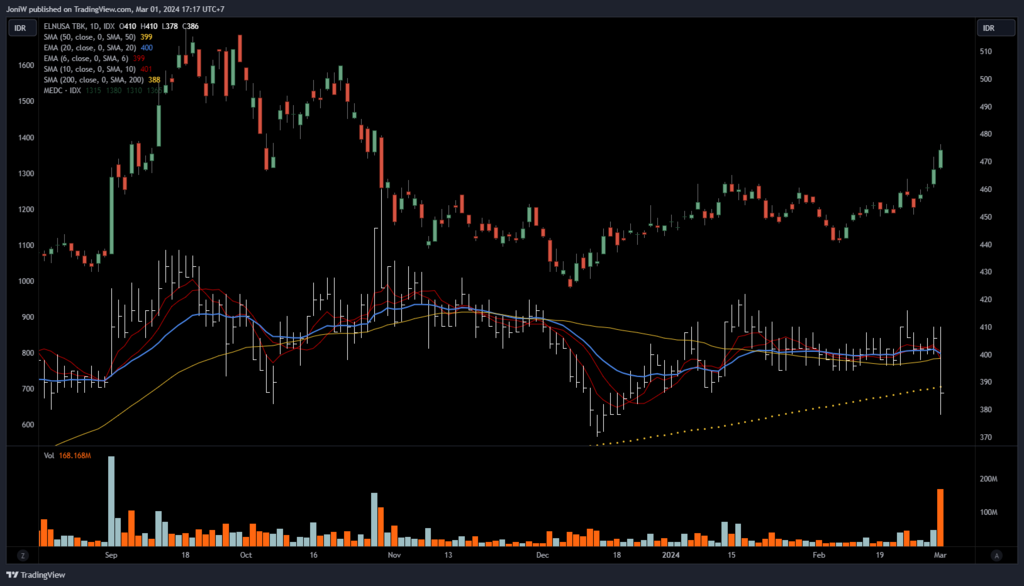Toggle the A auto-scale icon at bottom right
Image resolution: width=1024 pixels, height=586 pixels.
pos(996,554)
